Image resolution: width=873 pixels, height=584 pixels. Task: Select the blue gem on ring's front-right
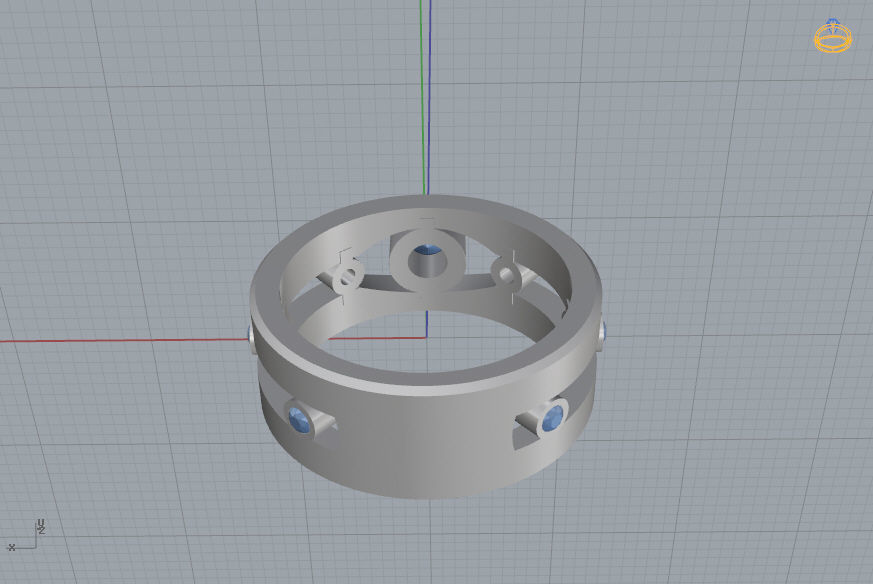pyautogui.click(x=553, y=418)
